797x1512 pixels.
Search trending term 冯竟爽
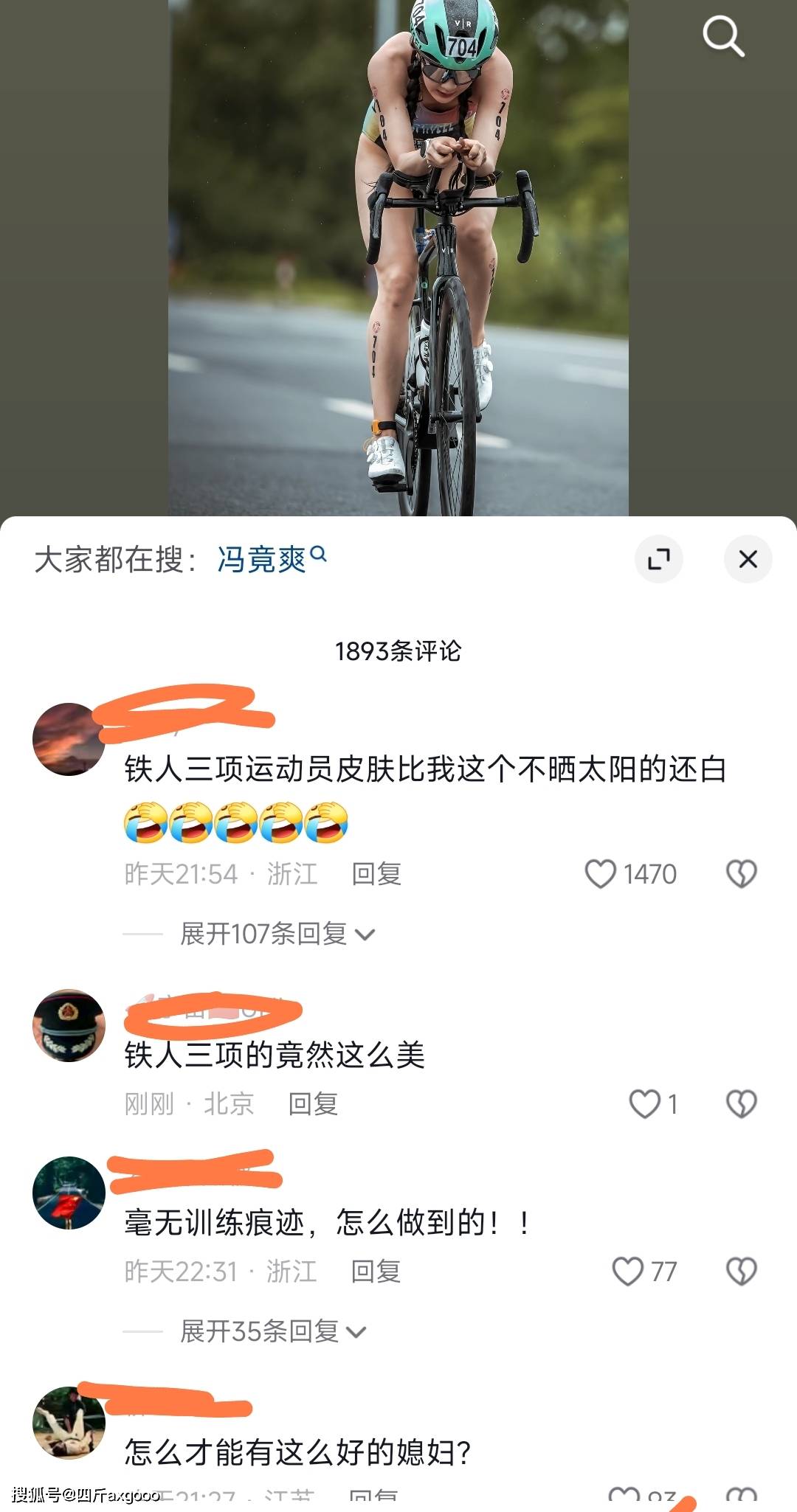pyautogui.click(x=271, y=559)
